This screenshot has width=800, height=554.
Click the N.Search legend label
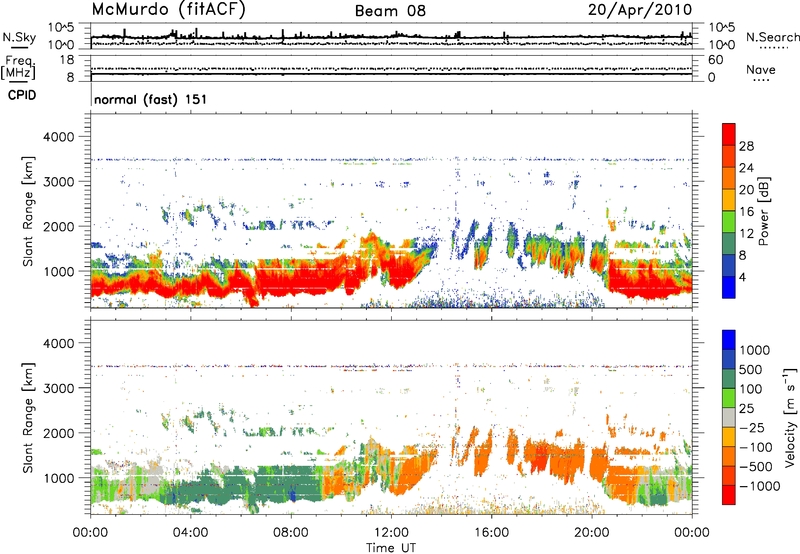pos(772,37)
